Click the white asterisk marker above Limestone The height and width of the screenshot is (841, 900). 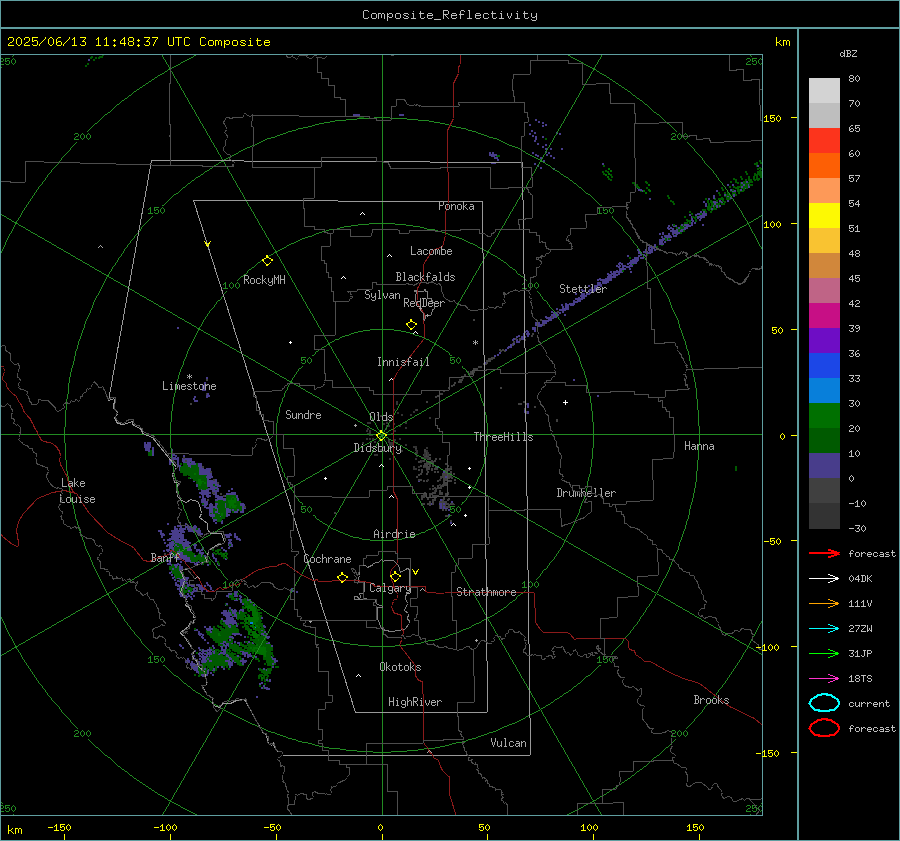click(x=189, y=377)
